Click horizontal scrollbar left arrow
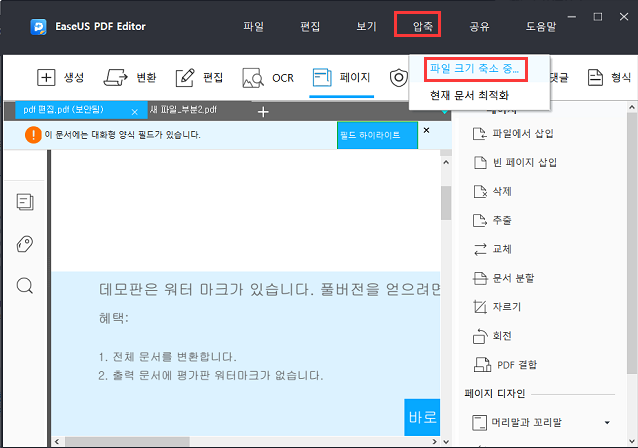 coord(57,441)
